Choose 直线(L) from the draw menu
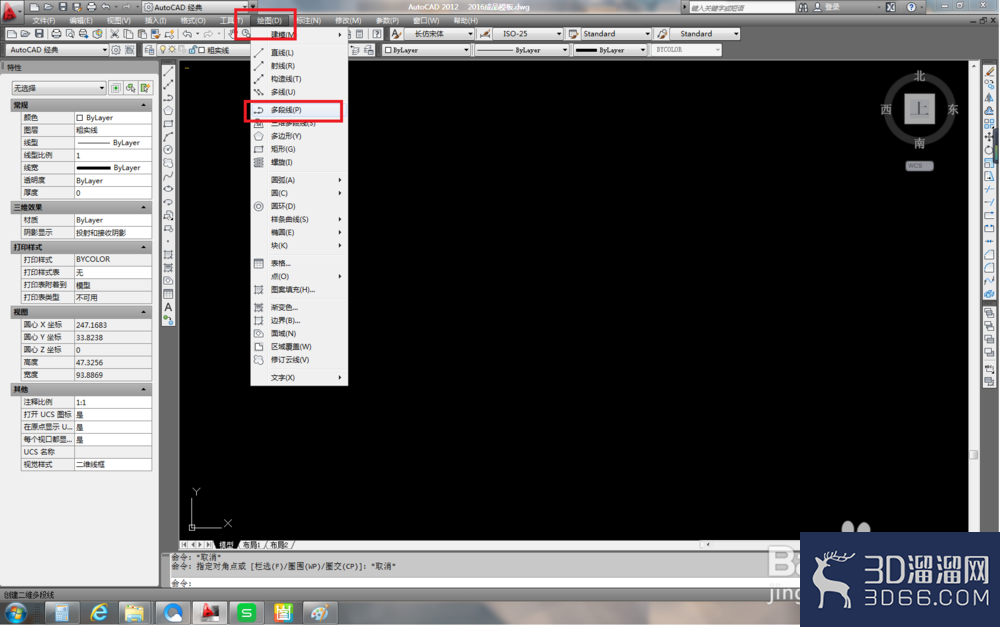The image size is (1000, 627). [299, 53]
